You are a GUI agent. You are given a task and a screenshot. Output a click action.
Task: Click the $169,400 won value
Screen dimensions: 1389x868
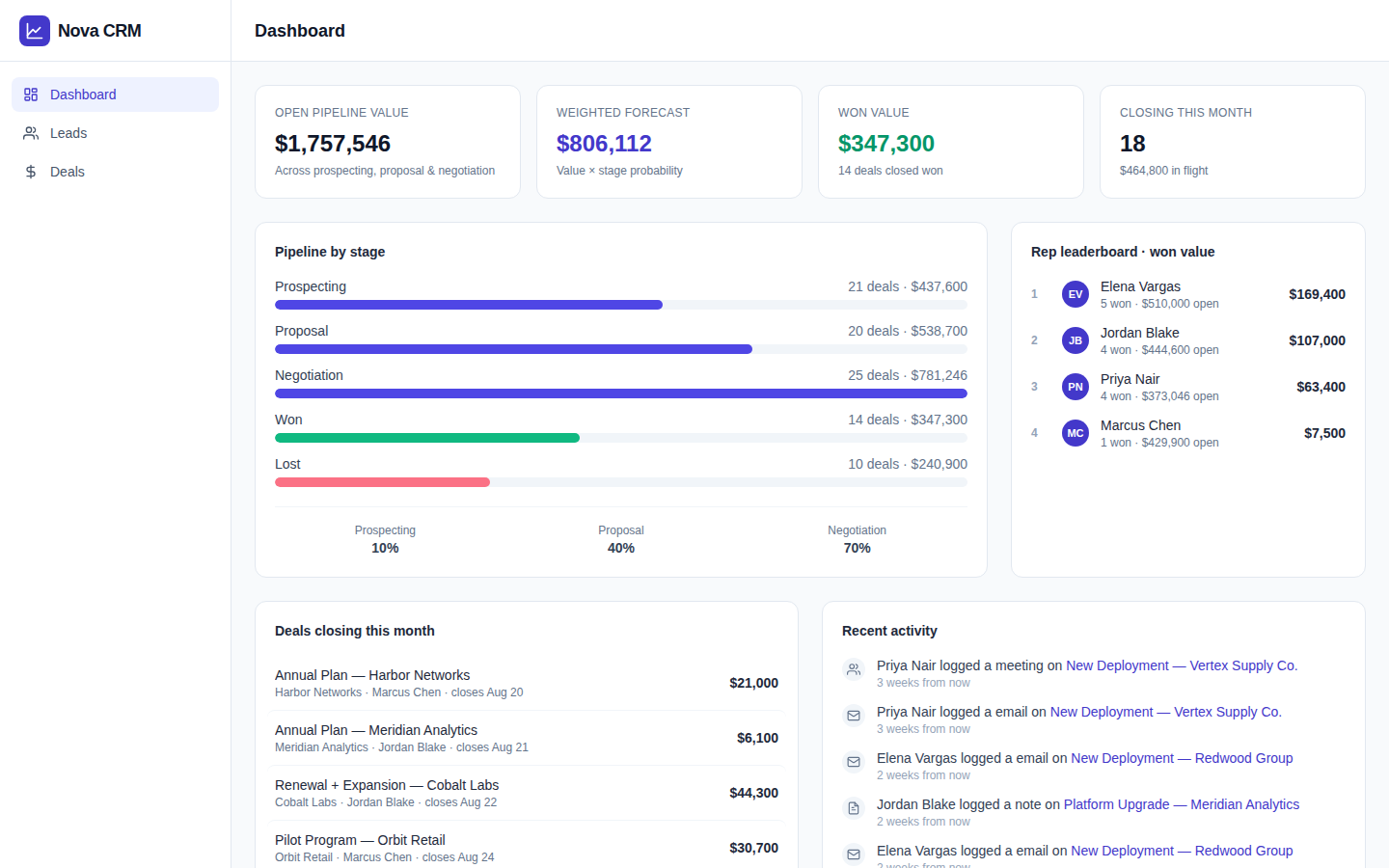1317,294
